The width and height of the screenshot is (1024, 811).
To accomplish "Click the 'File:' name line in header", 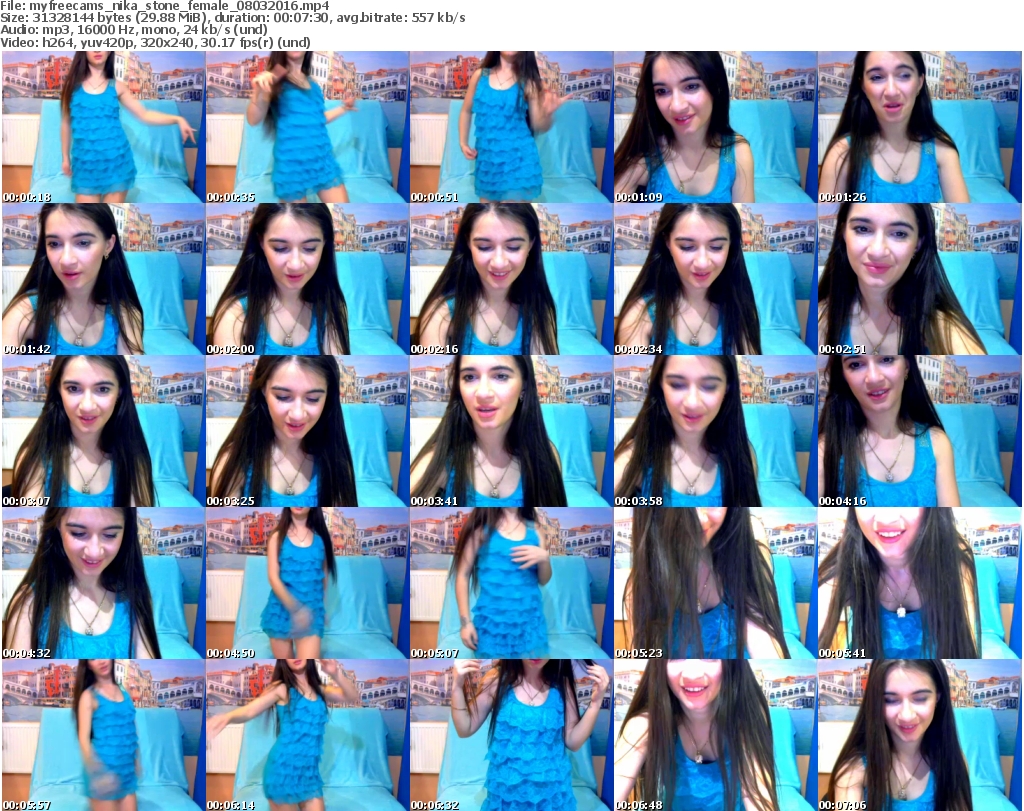I will [x=165, y=6].
